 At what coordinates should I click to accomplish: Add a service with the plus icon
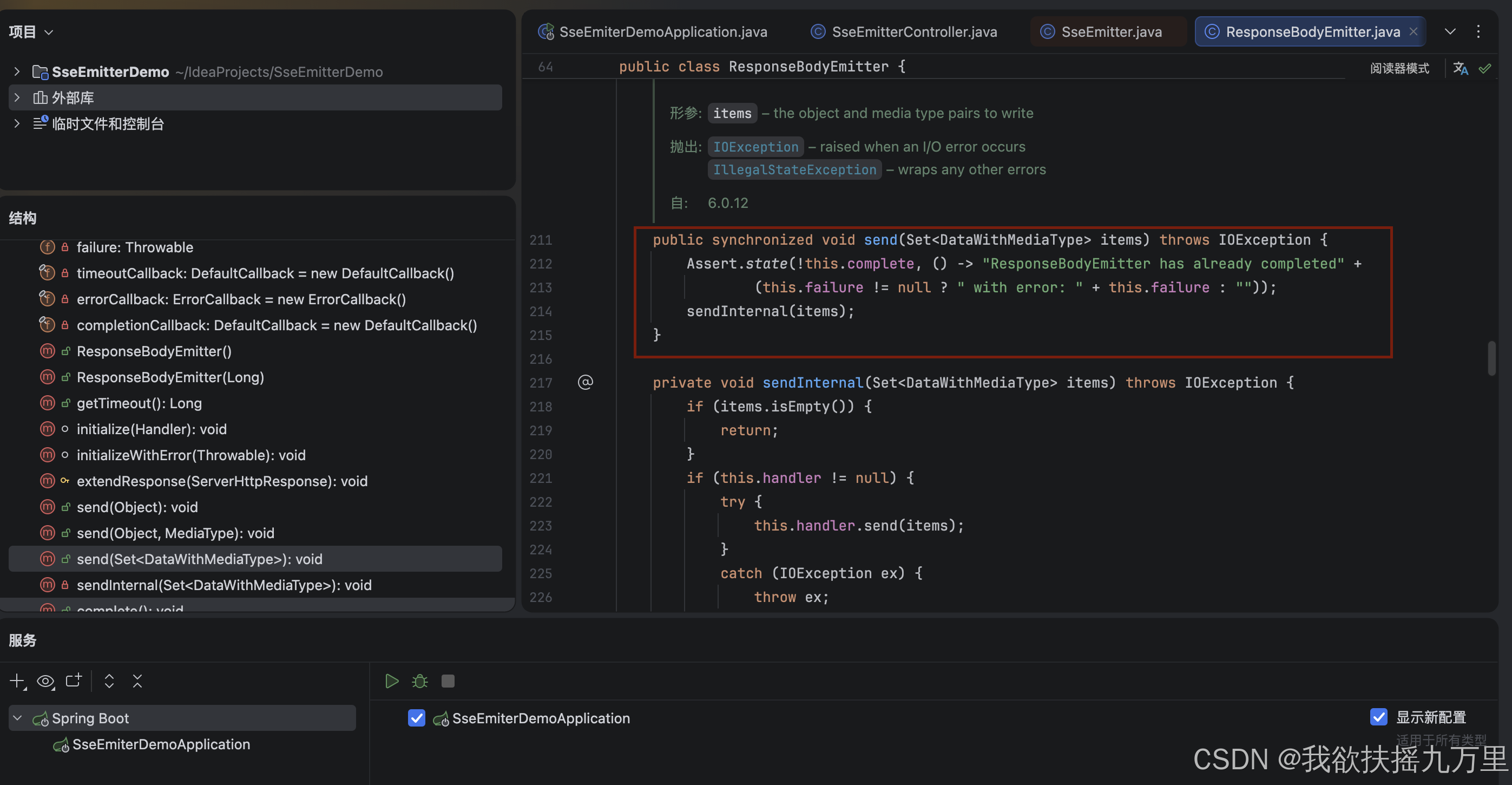coord(18,681)
